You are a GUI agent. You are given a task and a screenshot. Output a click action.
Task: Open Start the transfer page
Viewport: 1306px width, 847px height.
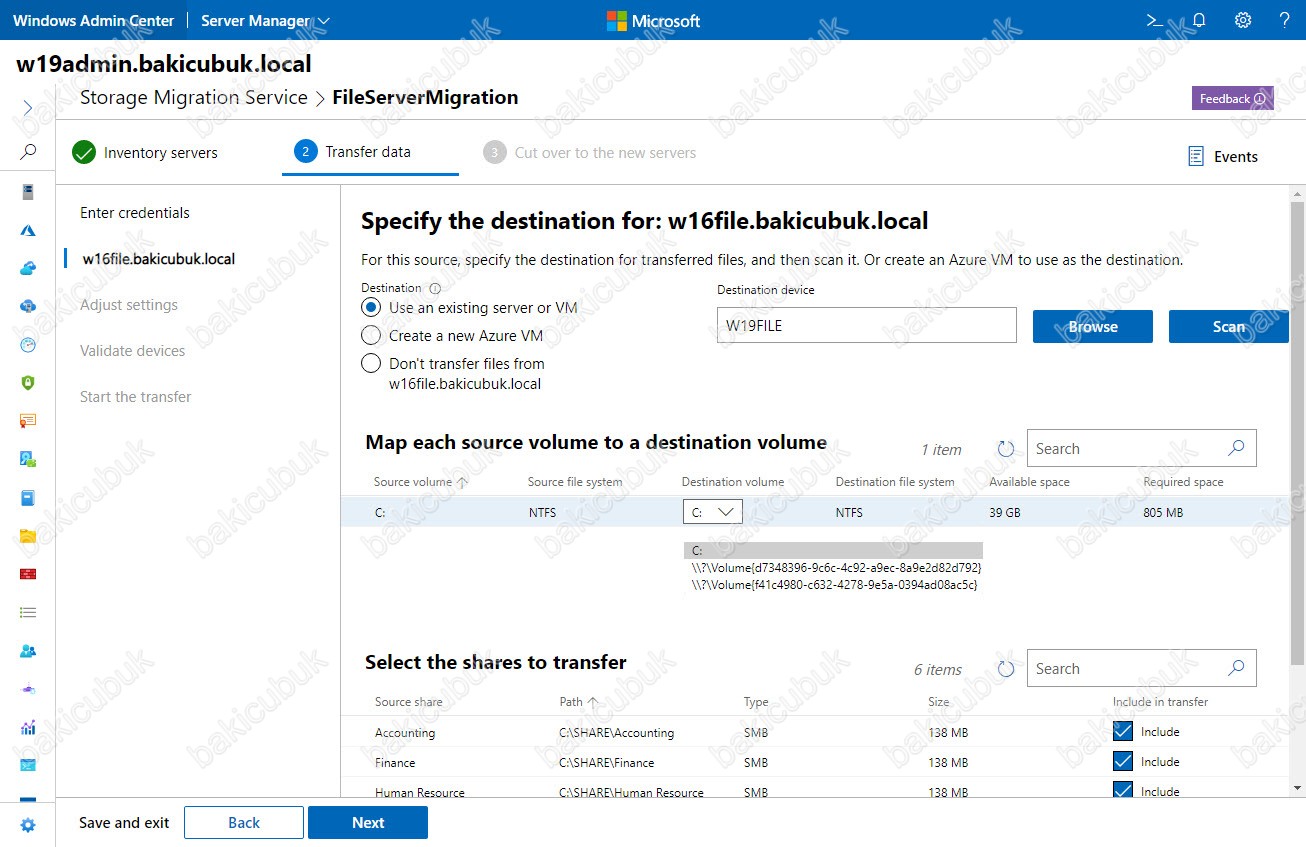click(x=136, y=397)
